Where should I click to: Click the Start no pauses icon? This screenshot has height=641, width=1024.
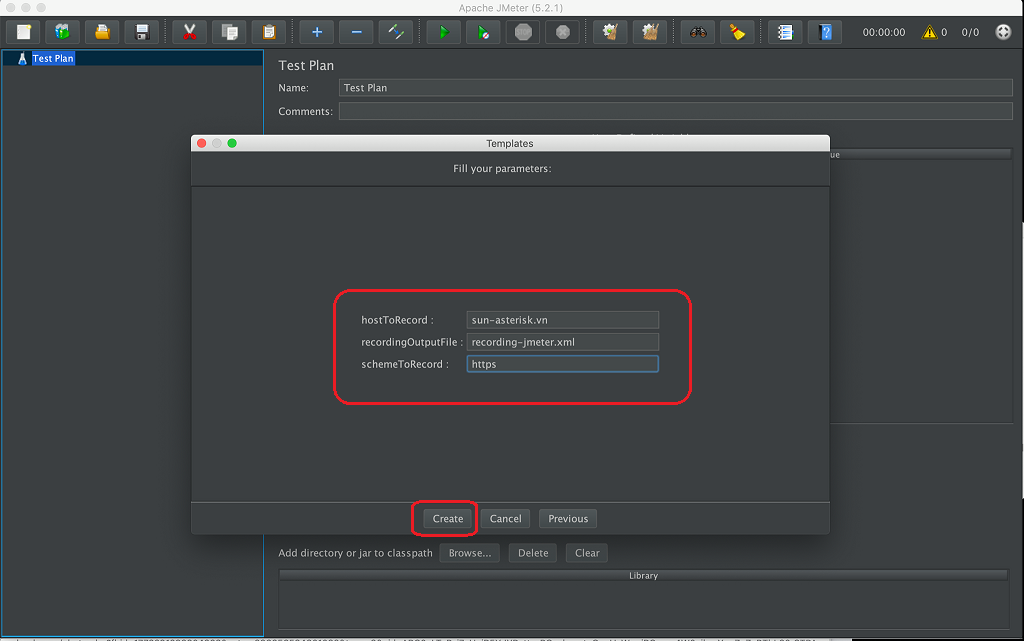point(483,32)
